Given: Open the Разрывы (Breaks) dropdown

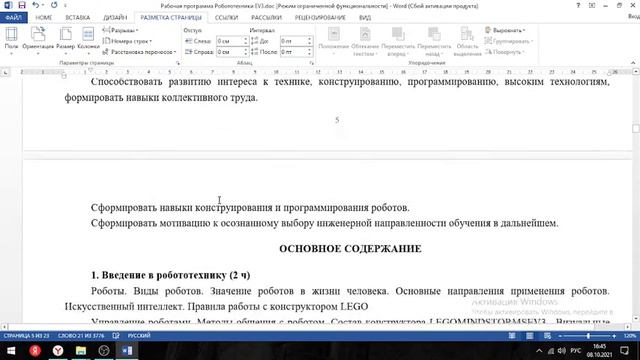Looking at the screenshot, I should (120, 30).
